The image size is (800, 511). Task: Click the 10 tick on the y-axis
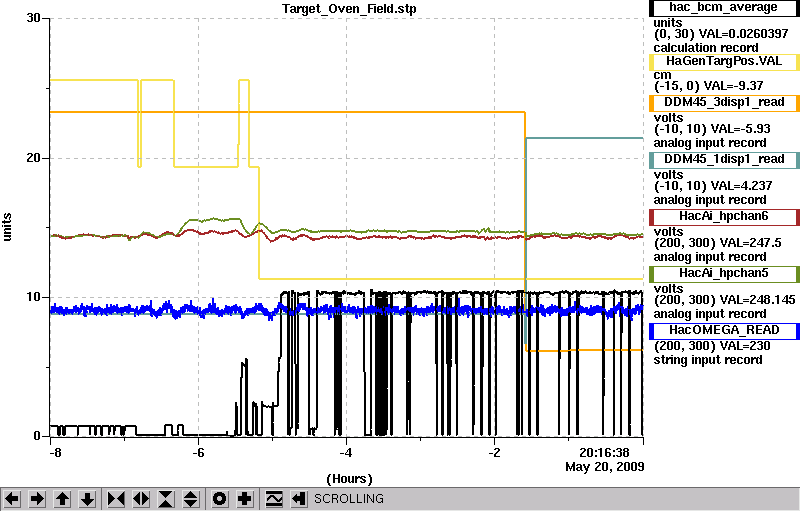33,297
